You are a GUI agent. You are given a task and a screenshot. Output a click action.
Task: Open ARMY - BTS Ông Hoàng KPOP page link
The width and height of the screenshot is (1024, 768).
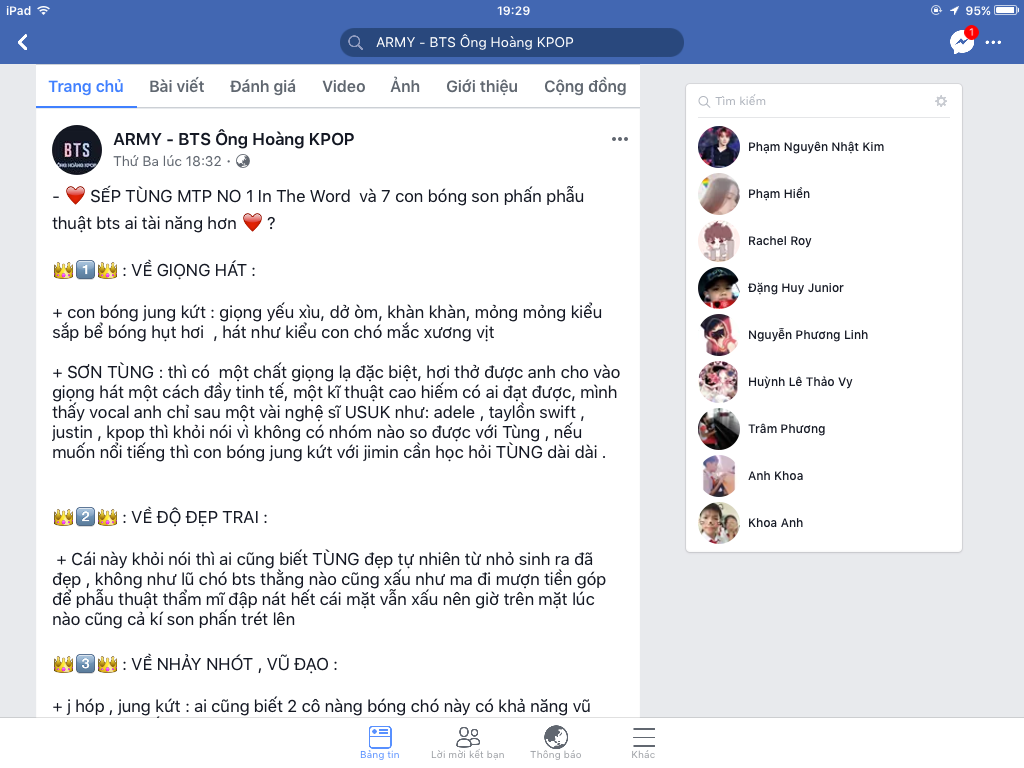click(x=234, y=139)
